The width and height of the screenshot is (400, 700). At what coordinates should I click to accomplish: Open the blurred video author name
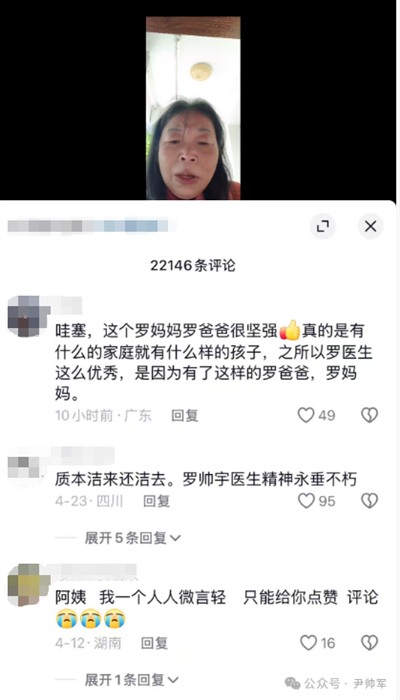pyautogui.click(x=88, y=226)
